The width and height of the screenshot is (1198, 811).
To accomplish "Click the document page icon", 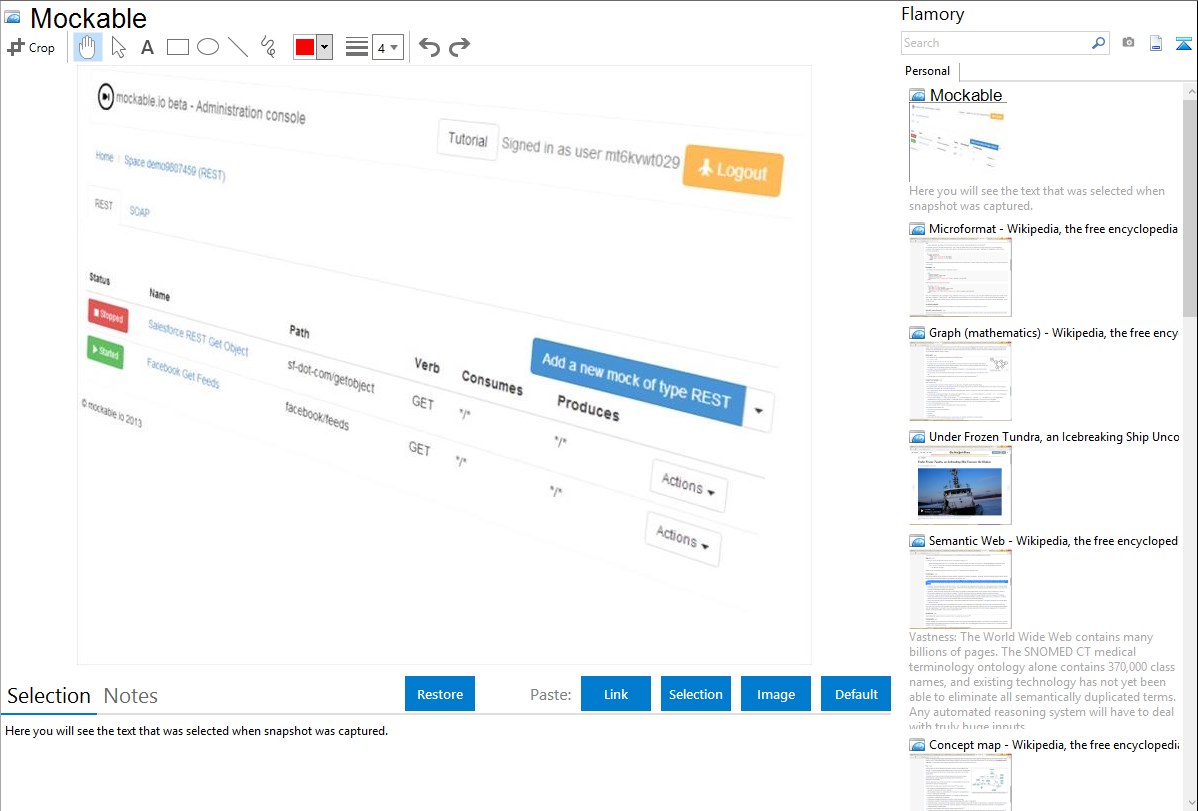I will (1156, 43).
